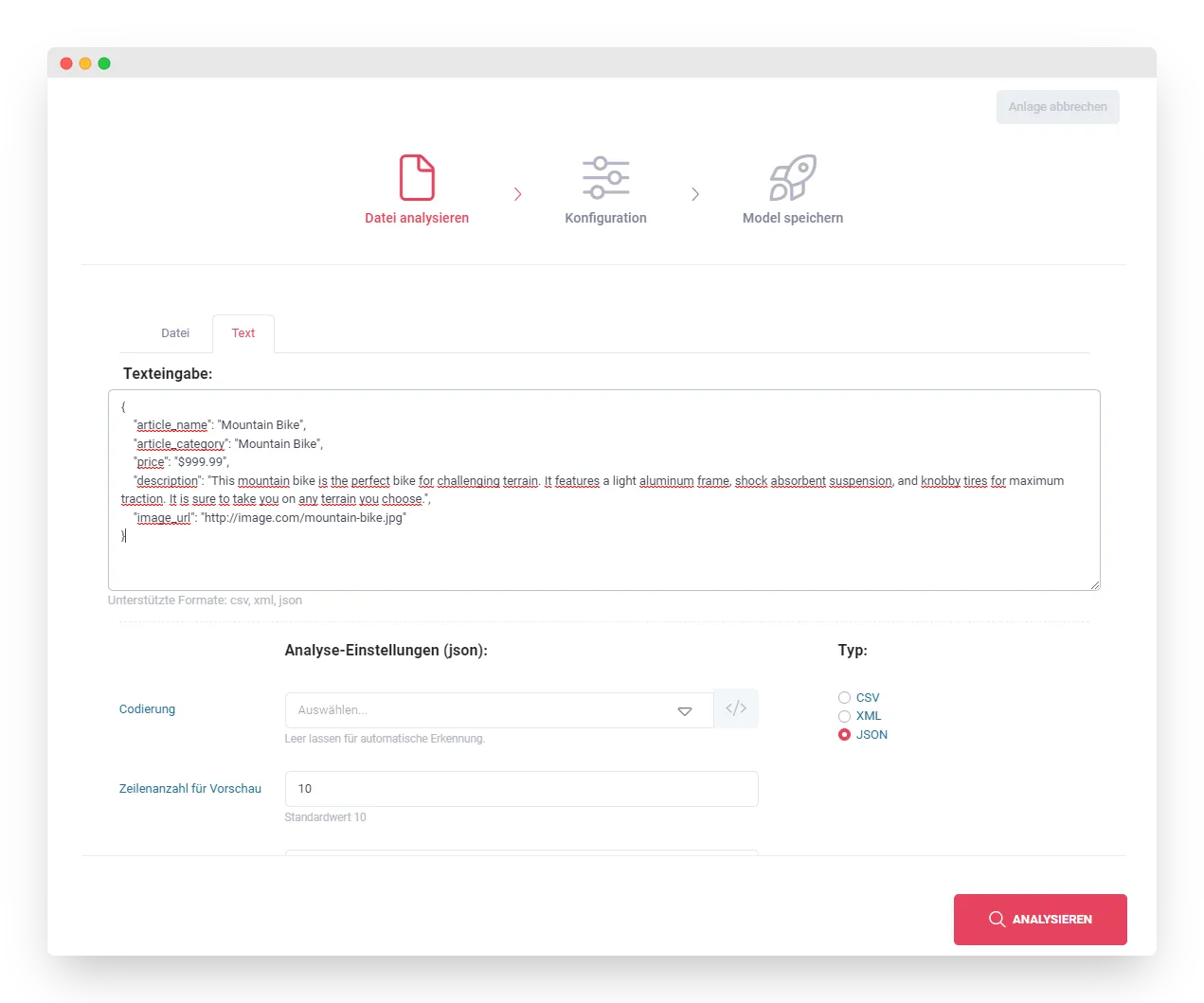This screenshot has height=1003, width=1204.
Task: Click the red window close button
Action: pos(66,63)
